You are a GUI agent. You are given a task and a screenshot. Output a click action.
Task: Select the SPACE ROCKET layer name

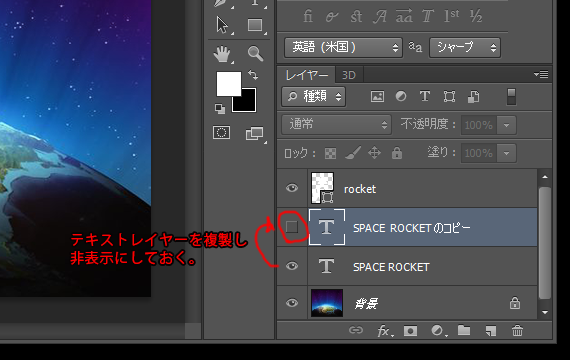click(391, 267)
